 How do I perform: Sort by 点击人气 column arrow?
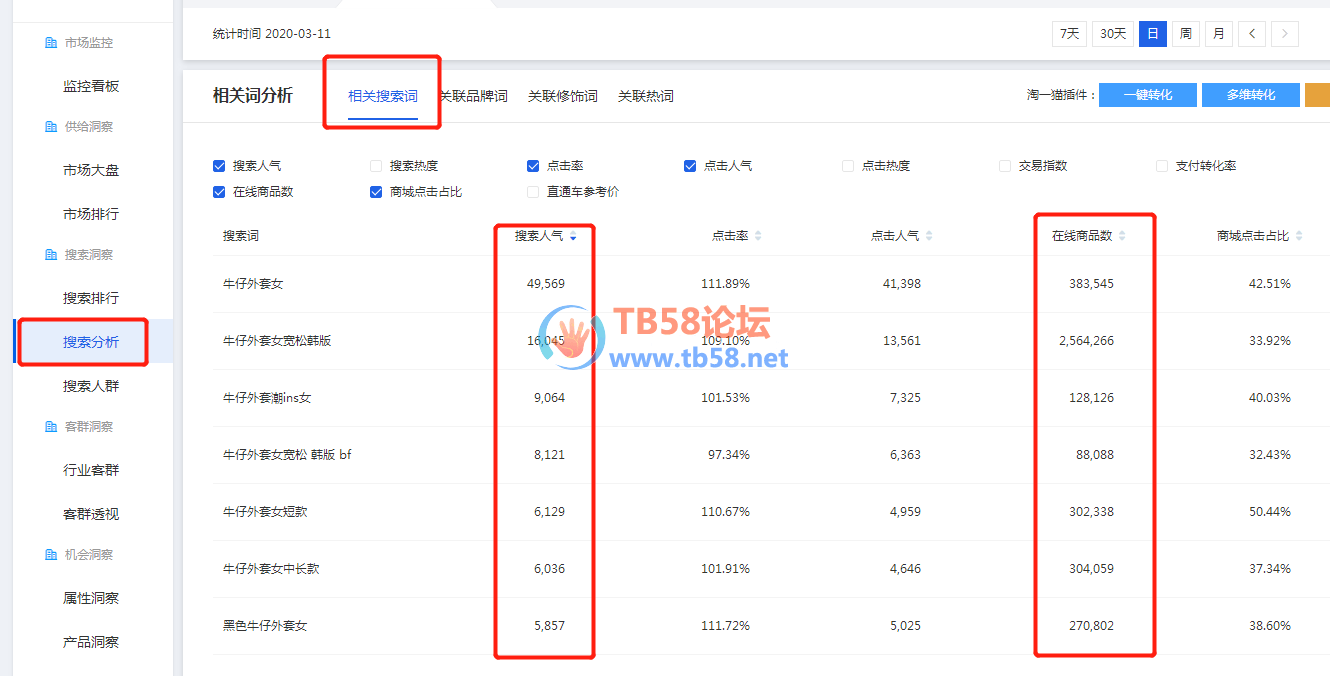click(x=929, y=236)
